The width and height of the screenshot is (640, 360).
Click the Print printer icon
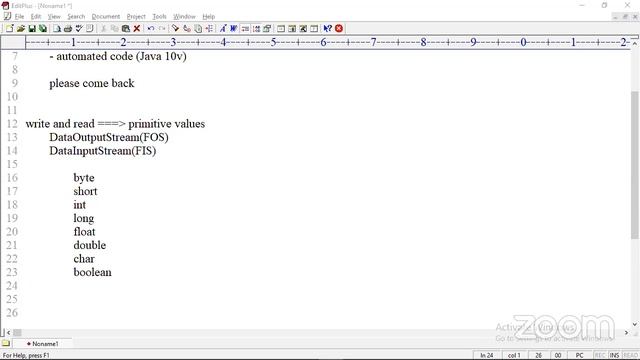(x=68, y=29)
